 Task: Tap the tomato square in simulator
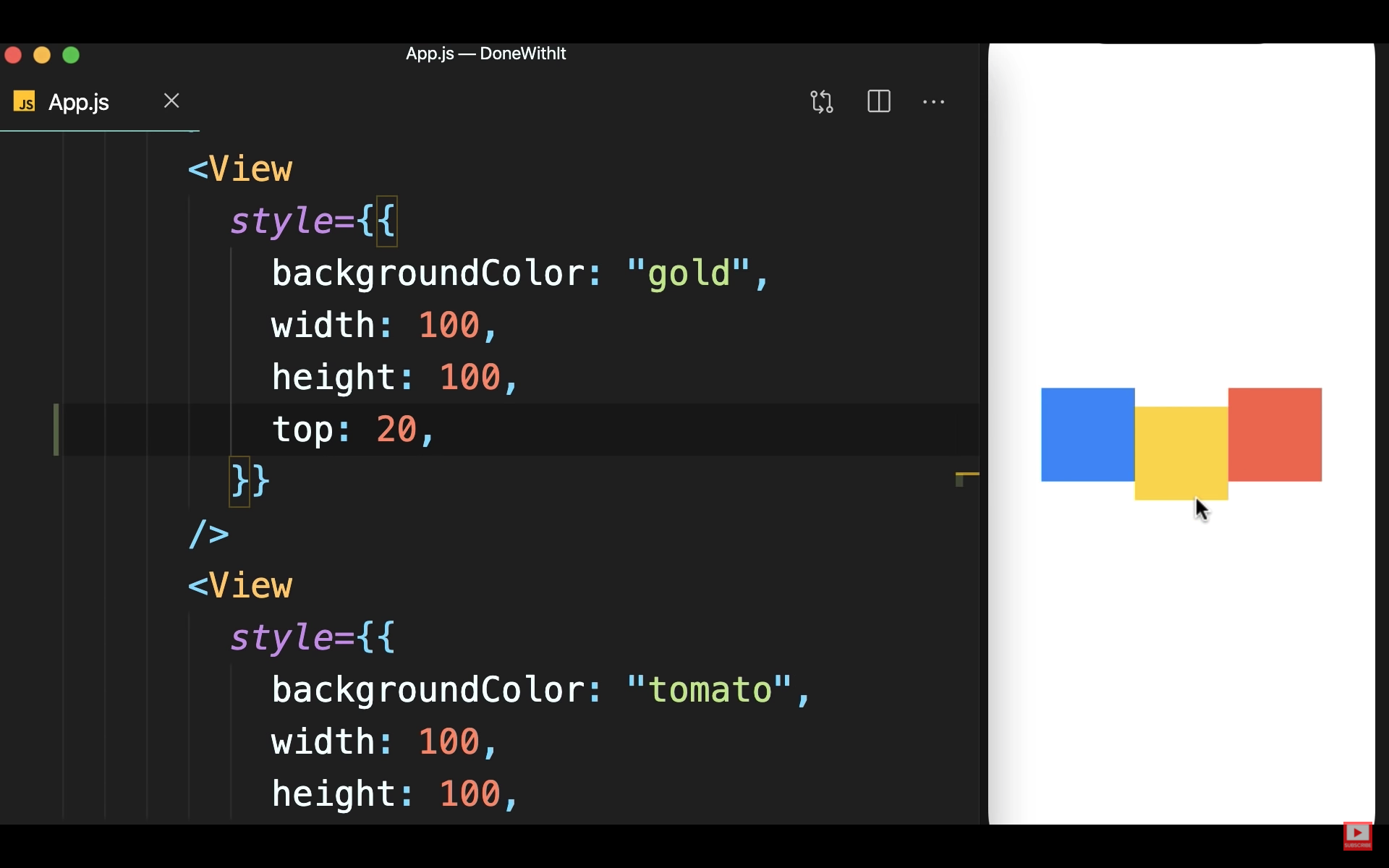1275,434
